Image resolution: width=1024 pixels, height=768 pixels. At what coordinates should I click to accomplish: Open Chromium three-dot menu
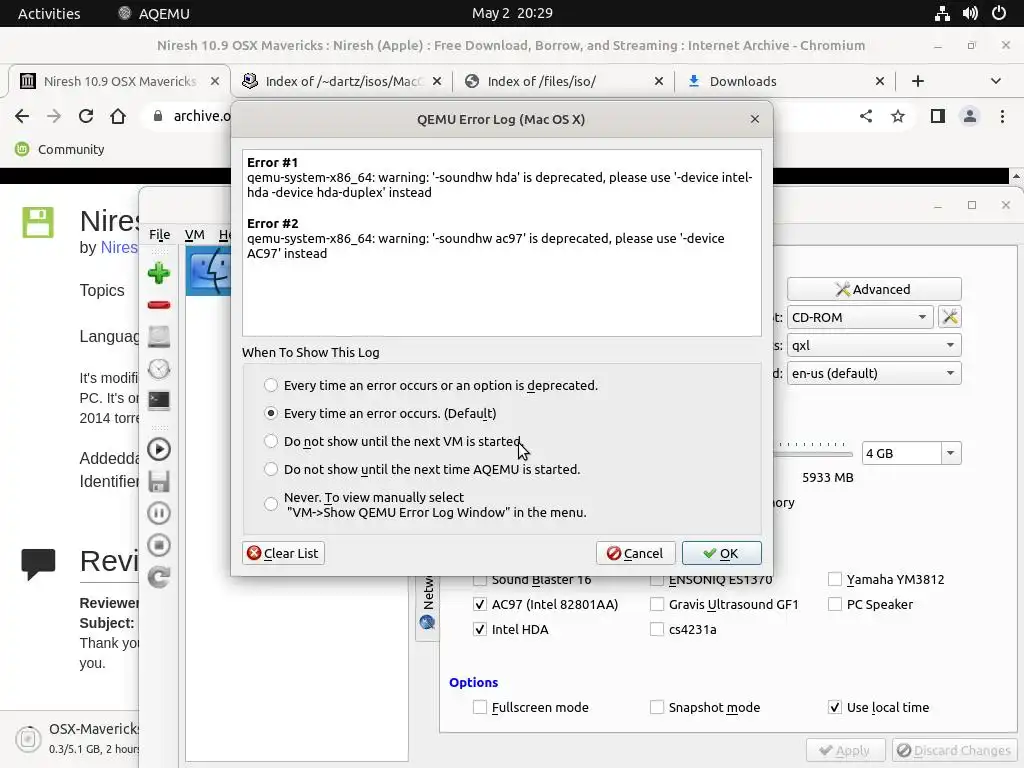point(1002,116)
